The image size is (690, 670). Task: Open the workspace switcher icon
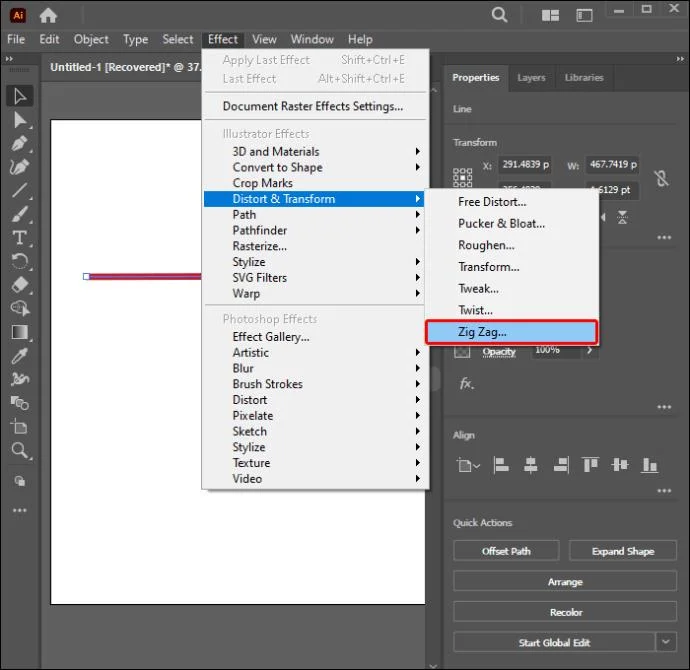(x=584, y=16)
